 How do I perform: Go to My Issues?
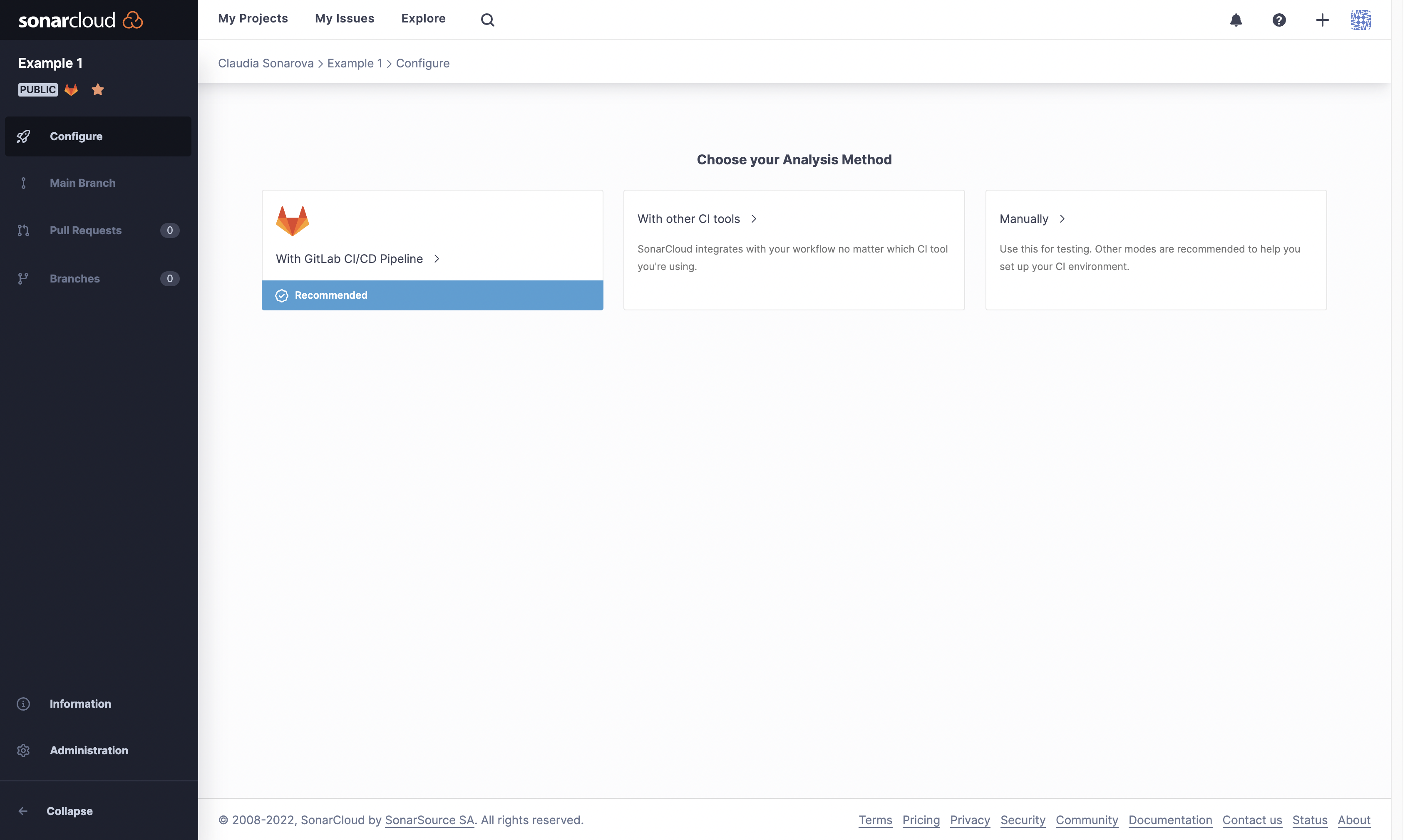345,19
